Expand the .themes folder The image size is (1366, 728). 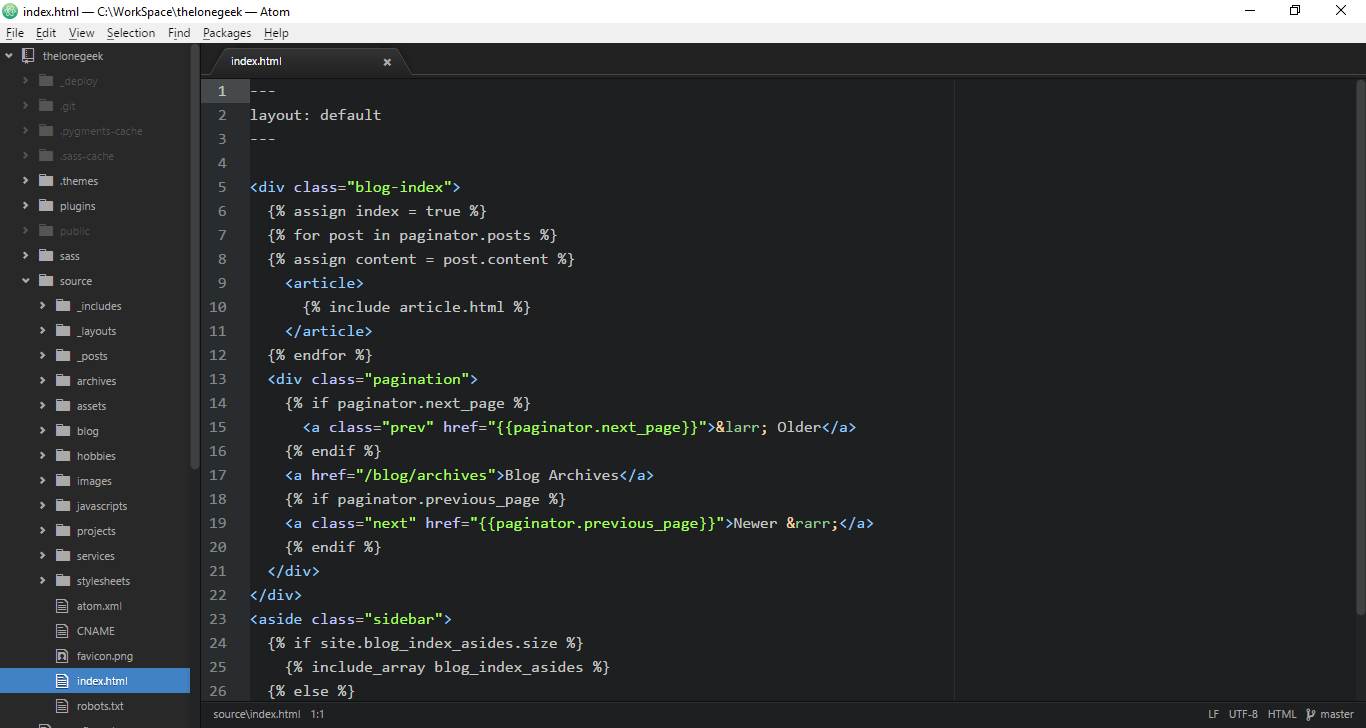click(x=25, y=180)
